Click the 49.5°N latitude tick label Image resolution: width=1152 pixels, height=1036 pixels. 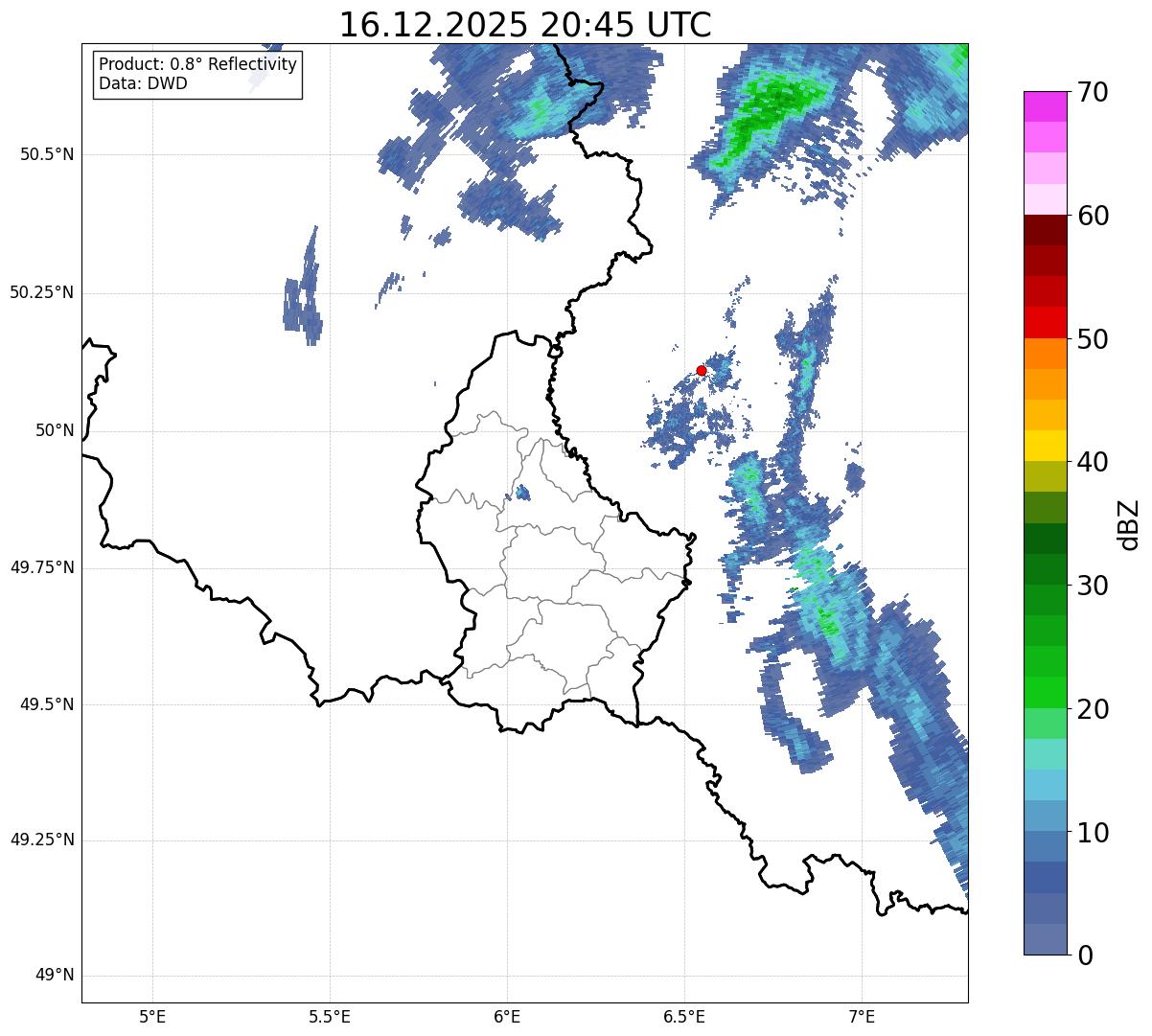[47, 704]
